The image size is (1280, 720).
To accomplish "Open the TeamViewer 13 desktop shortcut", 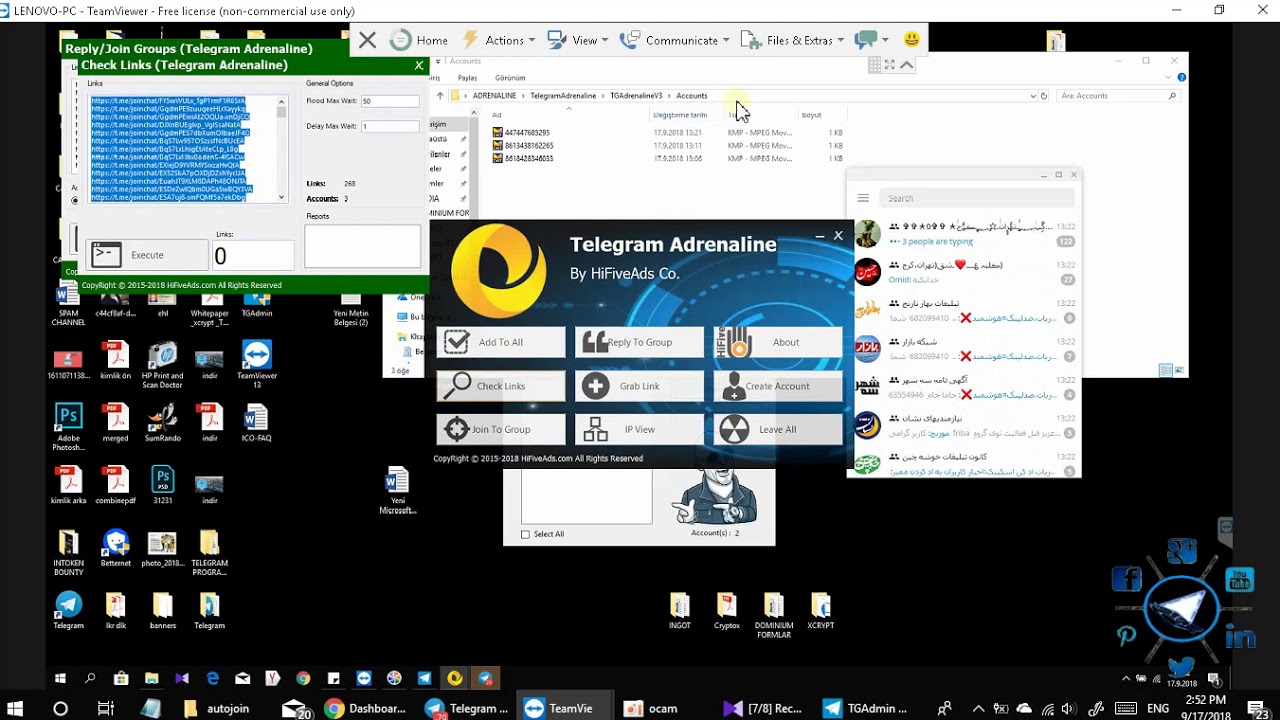I will click(x=256, y=365).
